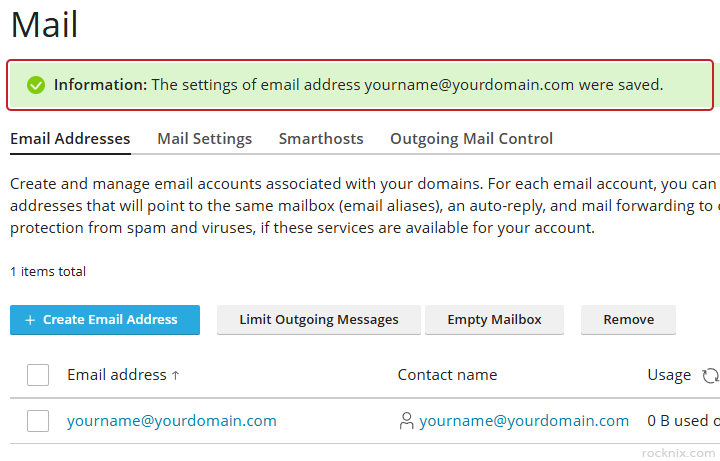Image resolution: width=720 pixels, height=461 pixels.
Task: Click the contact name link yourname@yourdomain.com
Action: coord(524,421)
